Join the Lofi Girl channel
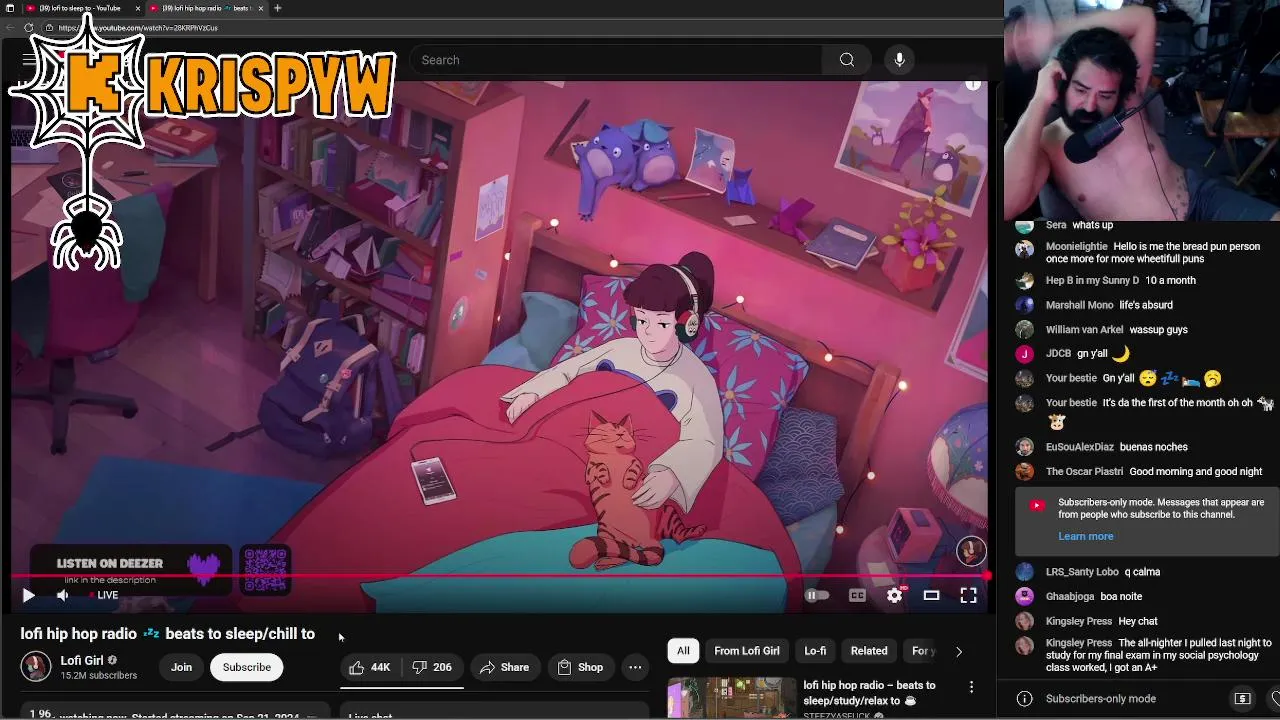The height and width of the screenshot is (720, 1280). (181, 667)
